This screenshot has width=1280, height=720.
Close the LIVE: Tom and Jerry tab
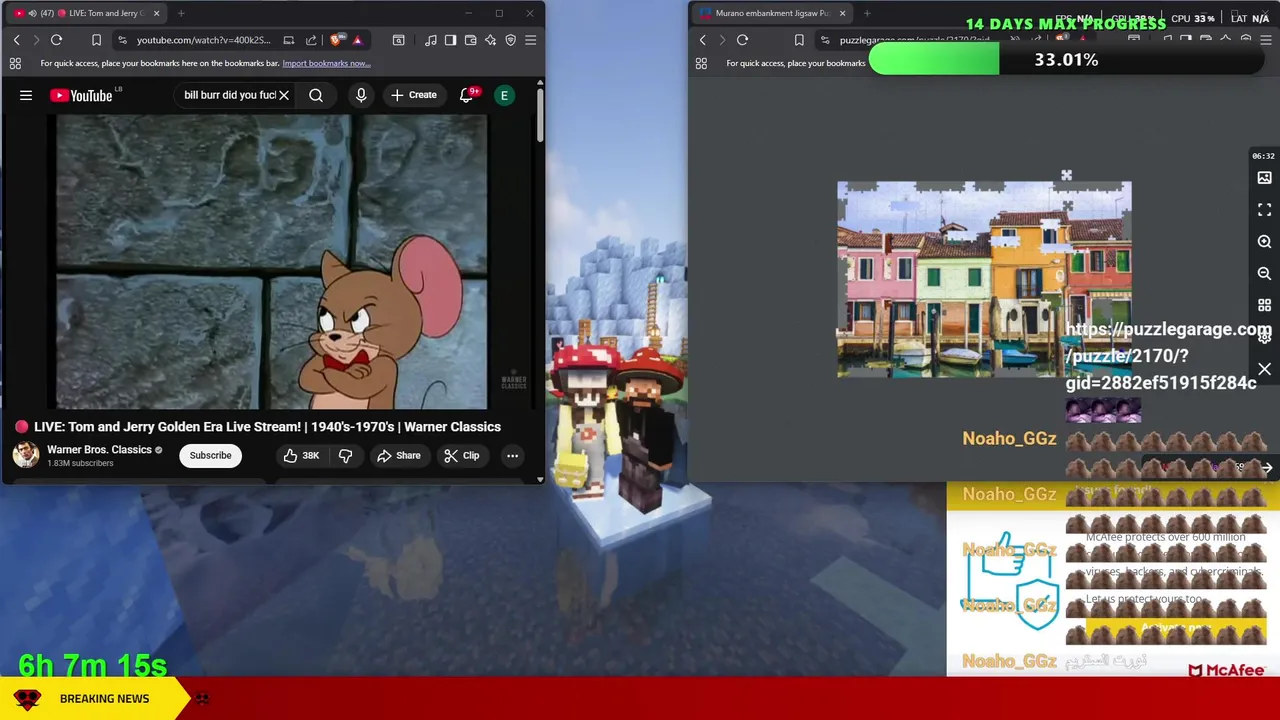[x=156, y=13]
